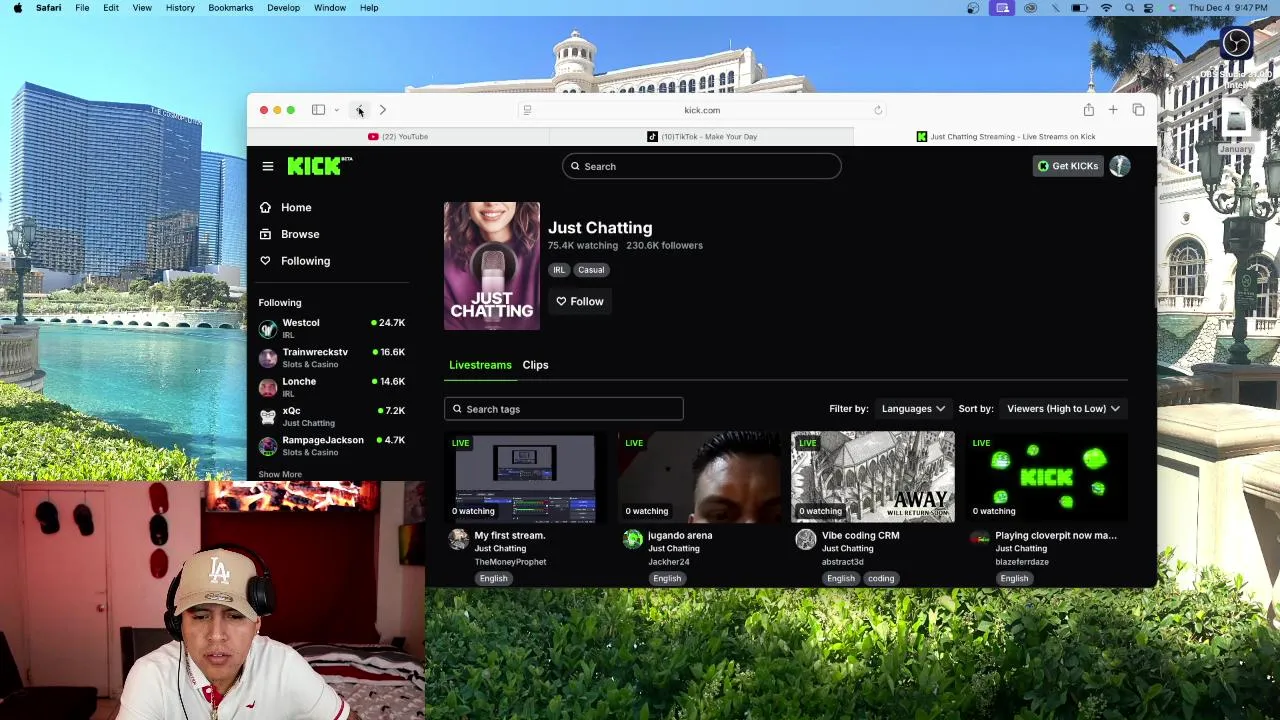Click the Get KICKs button
The width and height of the screenshot is (1280, 720).
click(x=1067, y=166)
